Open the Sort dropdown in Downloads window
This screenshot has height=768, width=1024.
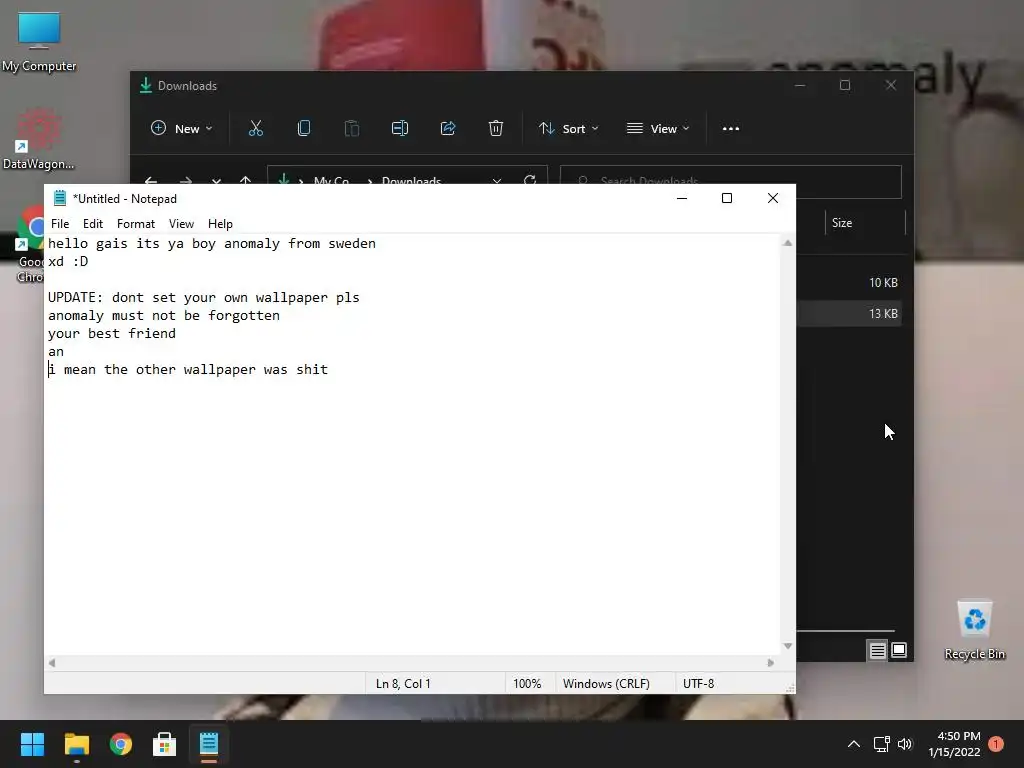pyautogui.click(x=568, y=129)
